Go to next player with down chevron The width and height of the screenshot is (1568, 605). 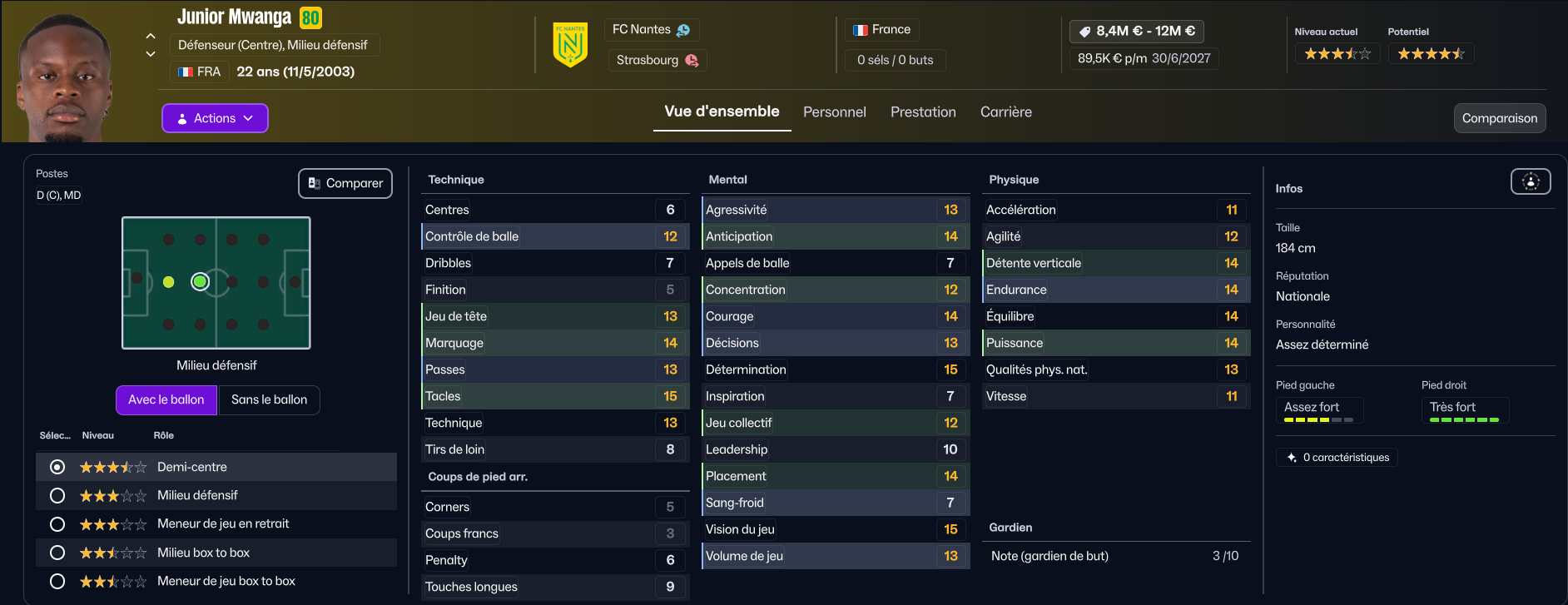click(151, 54)
